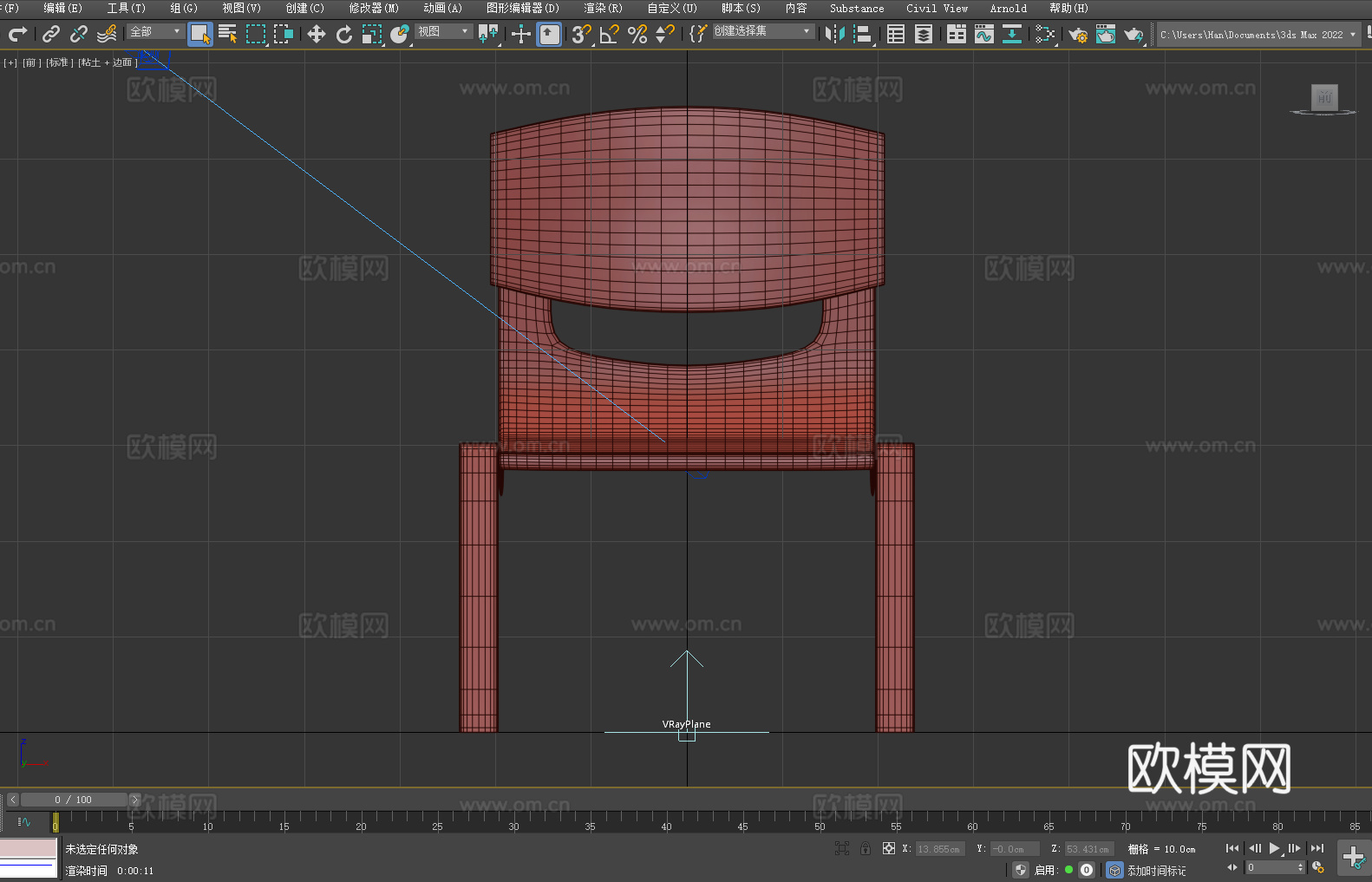Screen dimensions: 1372x882
Task: Select the Link objects tool
Action: click(x=51, y=34)
